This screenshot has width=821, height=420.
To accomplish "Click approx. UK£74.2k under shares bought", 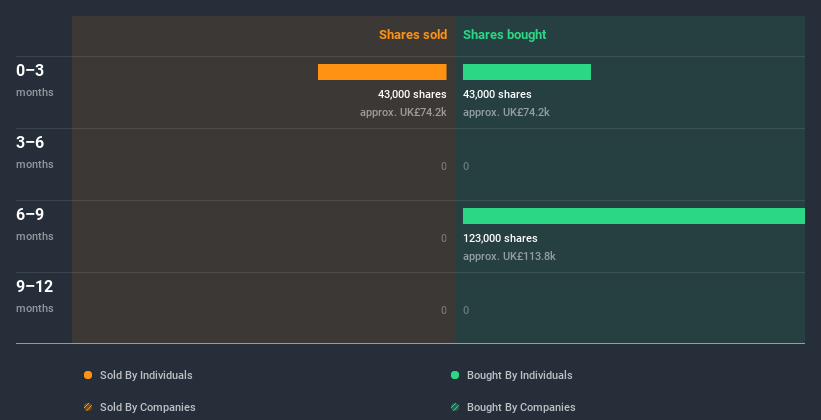I will click(506, 112).
